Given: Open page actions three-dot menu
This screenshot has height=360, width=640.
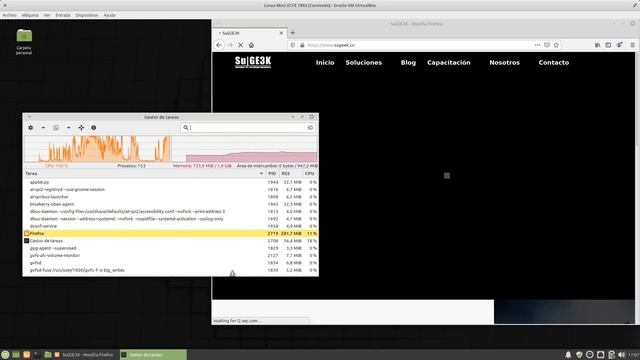Looking at the screenshot, I should (x=537, y=45).
